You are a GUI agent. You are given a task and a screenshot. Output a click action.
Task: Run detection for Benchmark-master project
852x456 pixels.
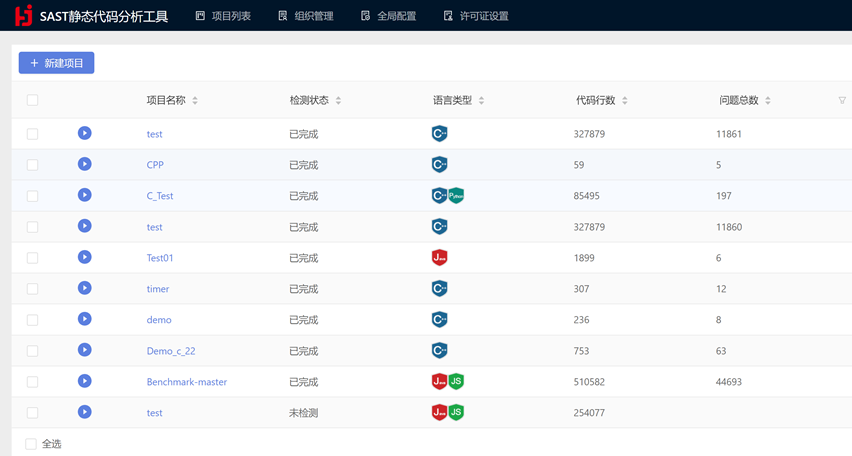click(85, 381)
